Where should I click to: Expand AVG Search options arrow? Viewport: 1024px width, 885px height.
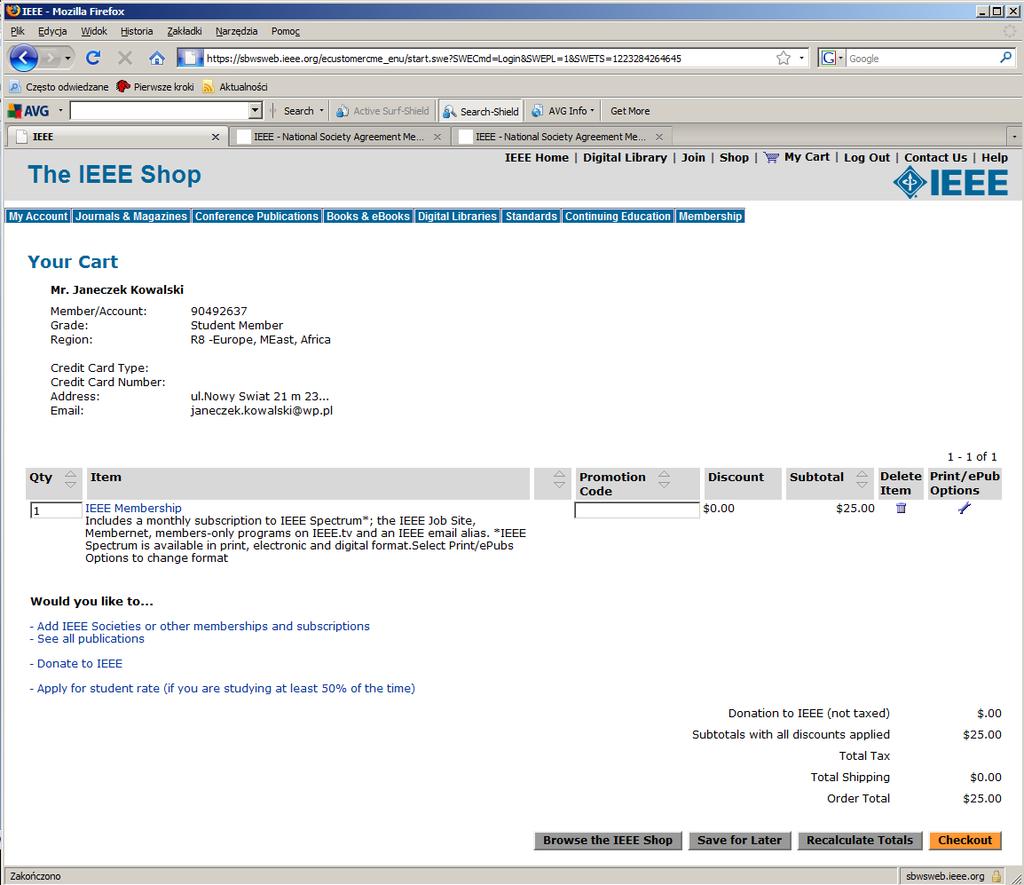pos(321,111)
